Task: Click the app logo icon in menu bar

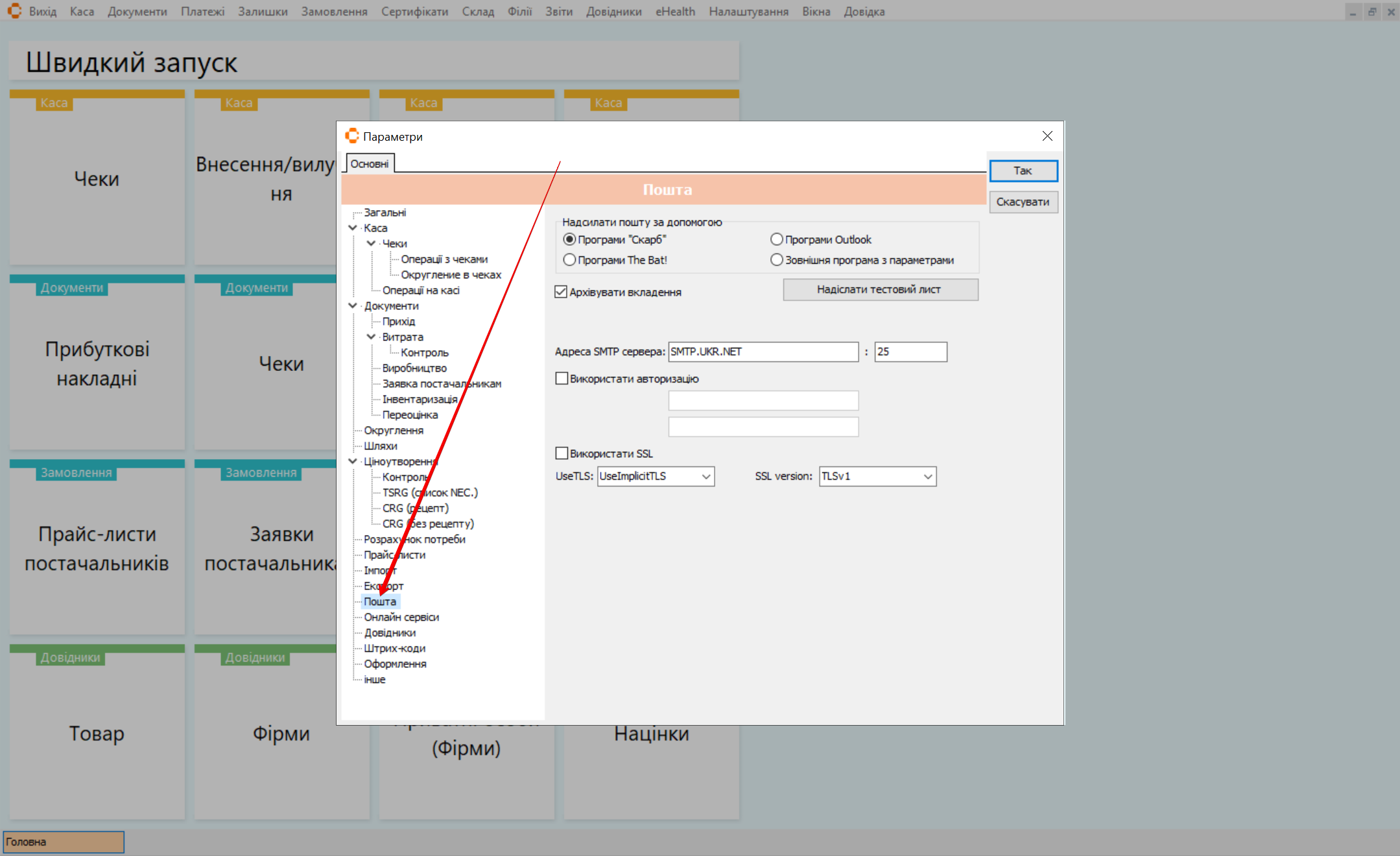Action: pyautogui.click(x=14, y=11)
